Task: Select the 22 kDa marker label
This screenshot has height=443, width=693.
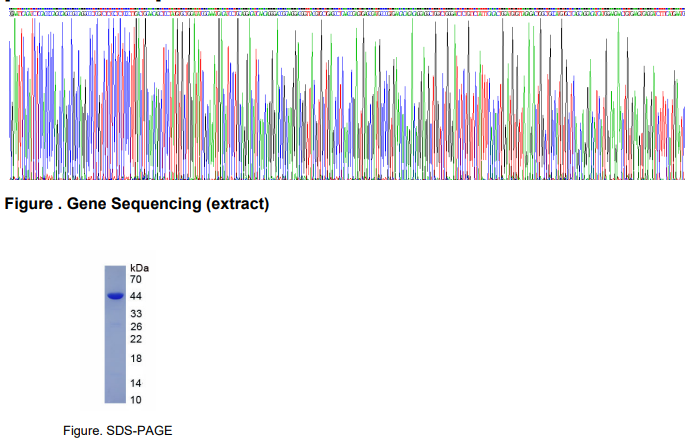Action: (136, 339)
